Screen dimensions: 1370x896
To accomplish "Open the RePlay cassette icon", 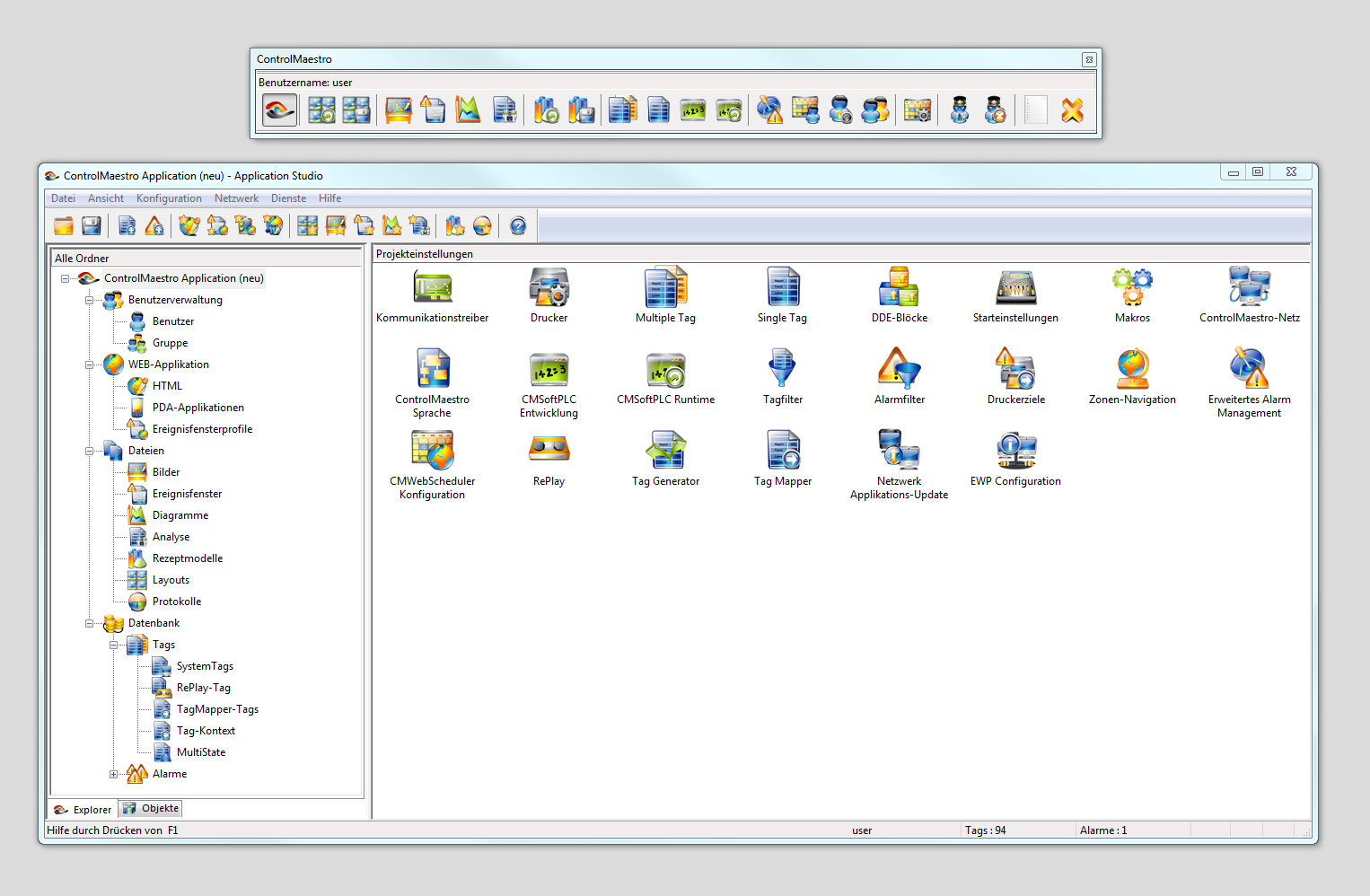I will 549,451.
